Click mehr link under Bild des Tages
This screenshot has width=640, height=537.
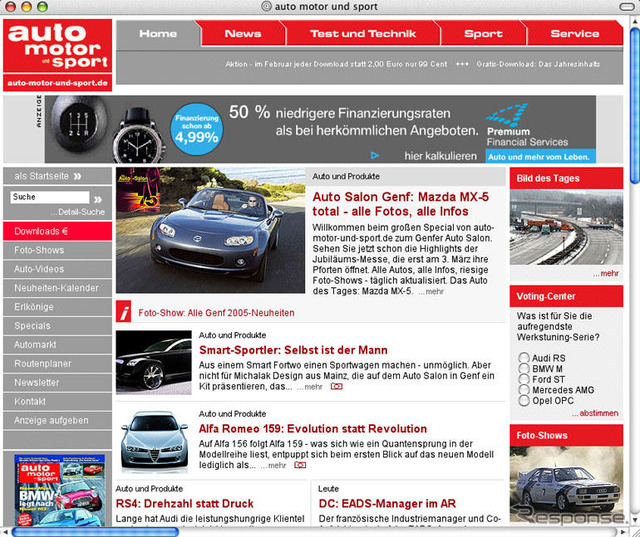coord(606,273)
